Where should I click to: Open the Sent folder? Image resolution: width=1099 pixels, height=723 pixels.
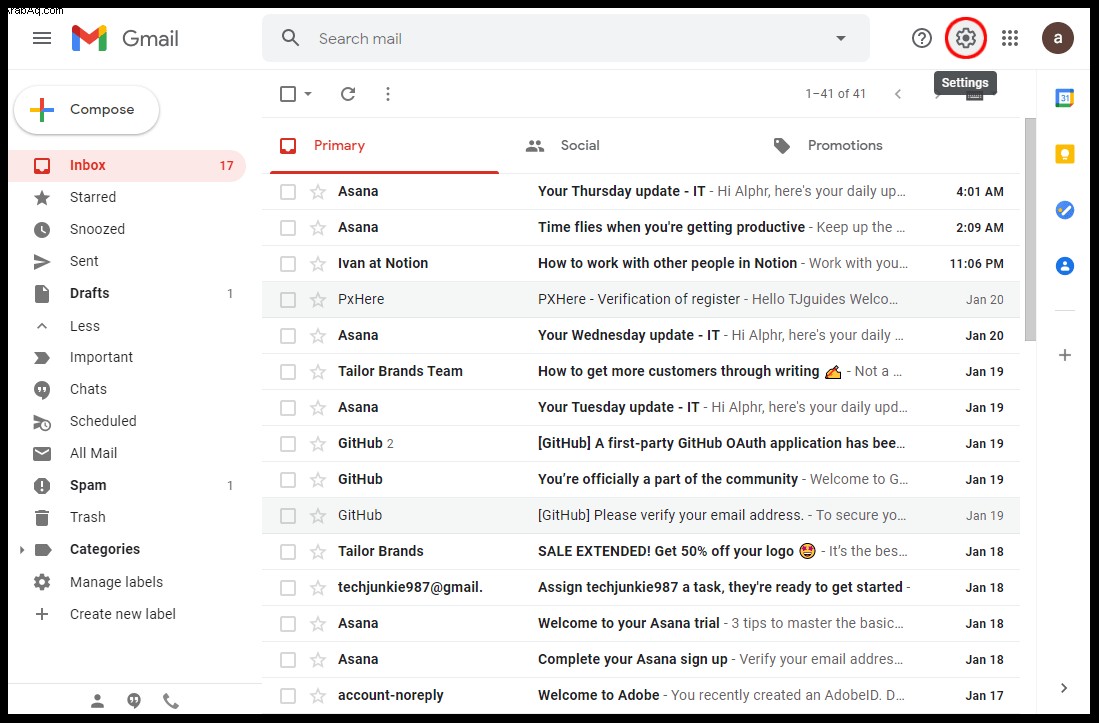pos(128,261)
